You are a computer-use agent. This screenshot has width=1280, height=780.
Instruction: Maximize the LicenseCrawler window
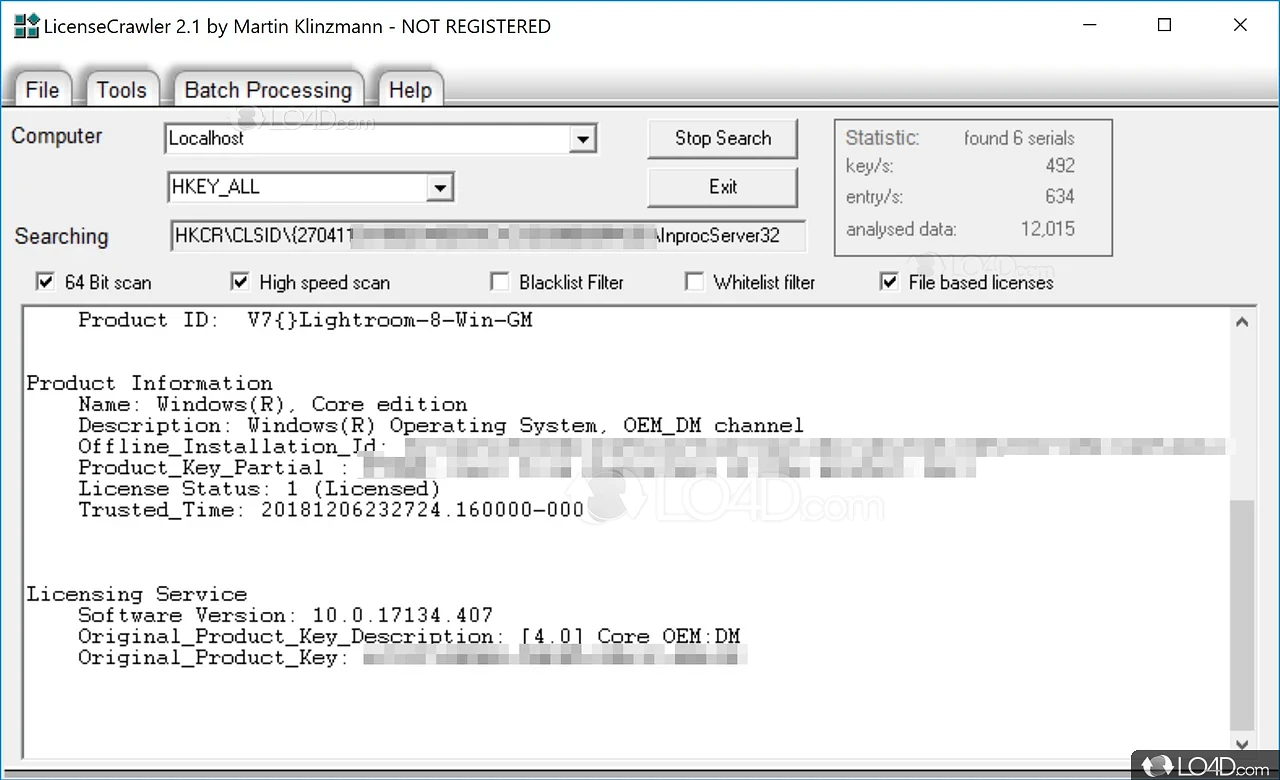[x=1164, y=26]
